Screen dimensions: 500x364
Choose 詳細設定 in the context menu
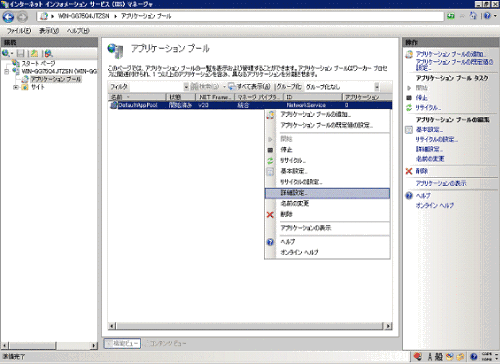(x=327, y=193)
